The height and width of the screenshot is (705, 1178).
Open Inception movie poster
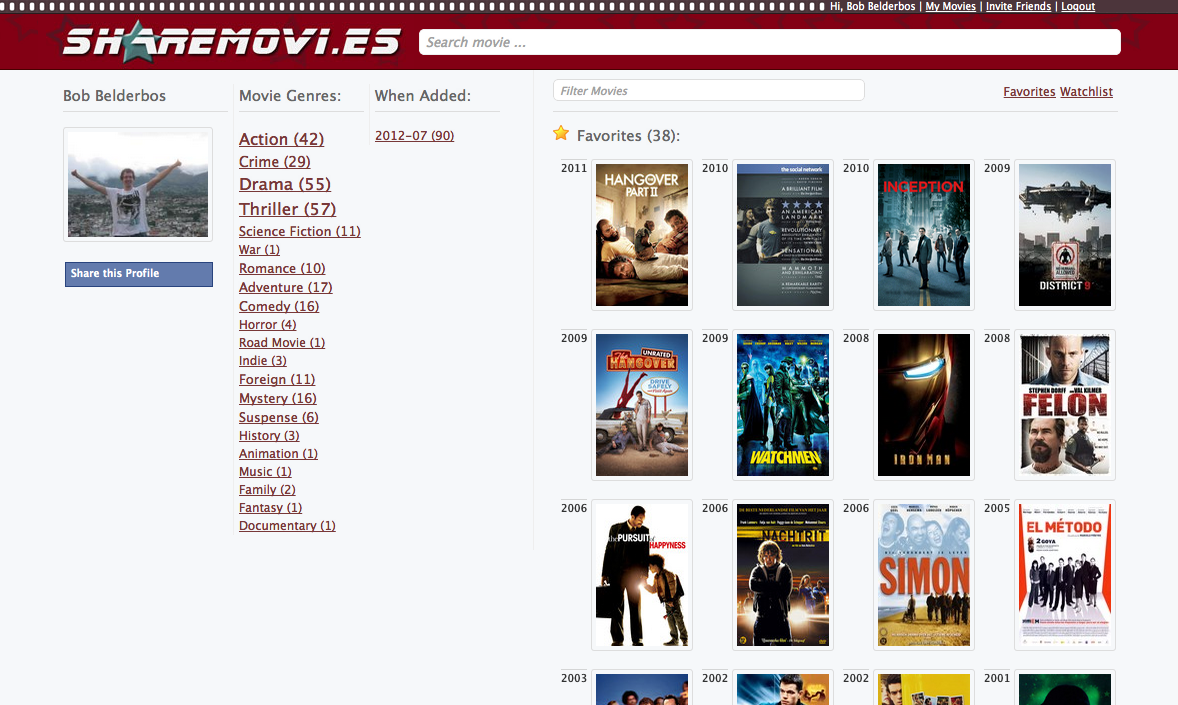click(924, 235)
